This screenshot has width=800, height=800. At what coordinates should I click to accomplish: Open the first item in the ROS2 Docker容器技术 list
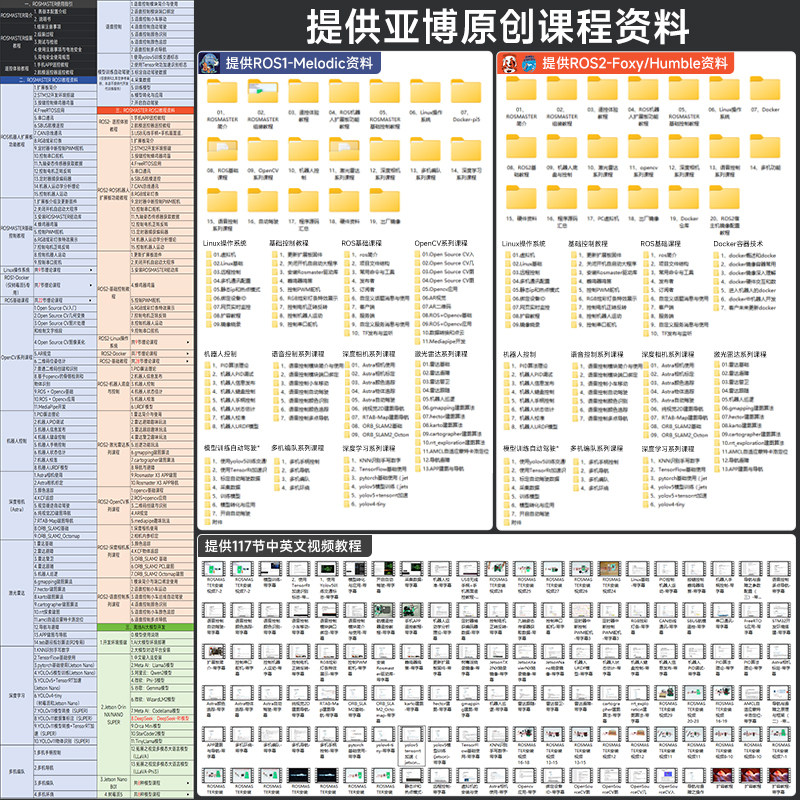(744, 255)
